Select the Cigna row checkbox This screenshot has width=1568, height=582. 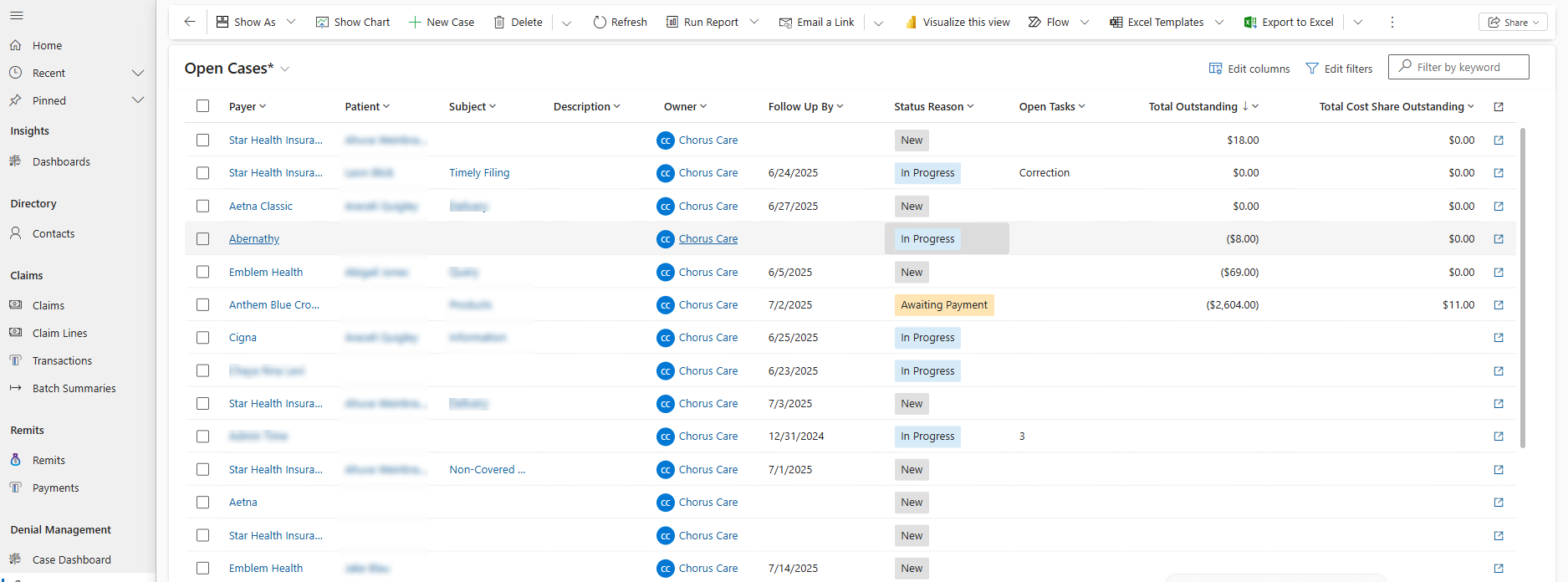pyautogui.click(x=202, y=338)
